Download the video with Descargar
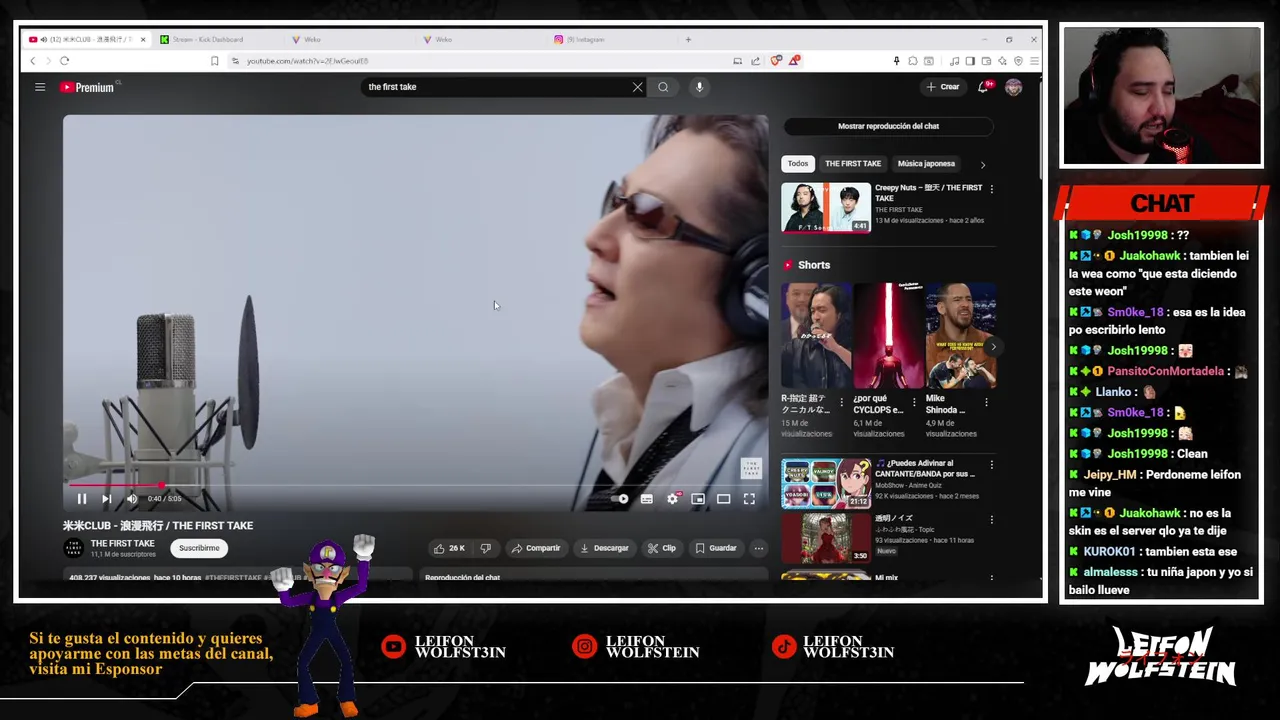Screen dimensions: 1280x720 (x=604, y=548)
